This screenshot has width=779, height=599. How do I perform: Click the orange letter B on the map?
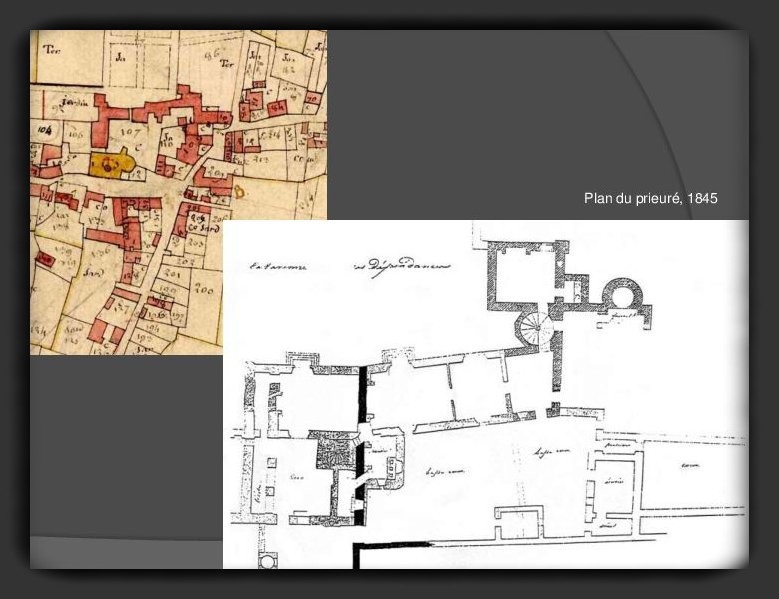click(x=238, y=188)
